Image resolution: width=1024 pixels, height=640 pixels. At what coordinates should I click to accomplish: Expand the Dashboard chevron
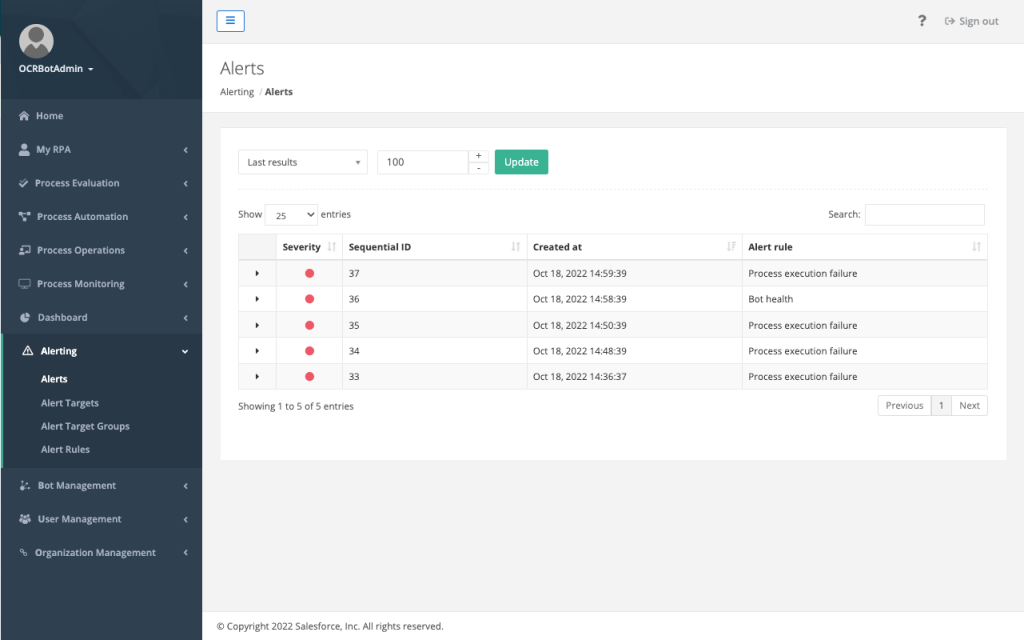[185, 318]
